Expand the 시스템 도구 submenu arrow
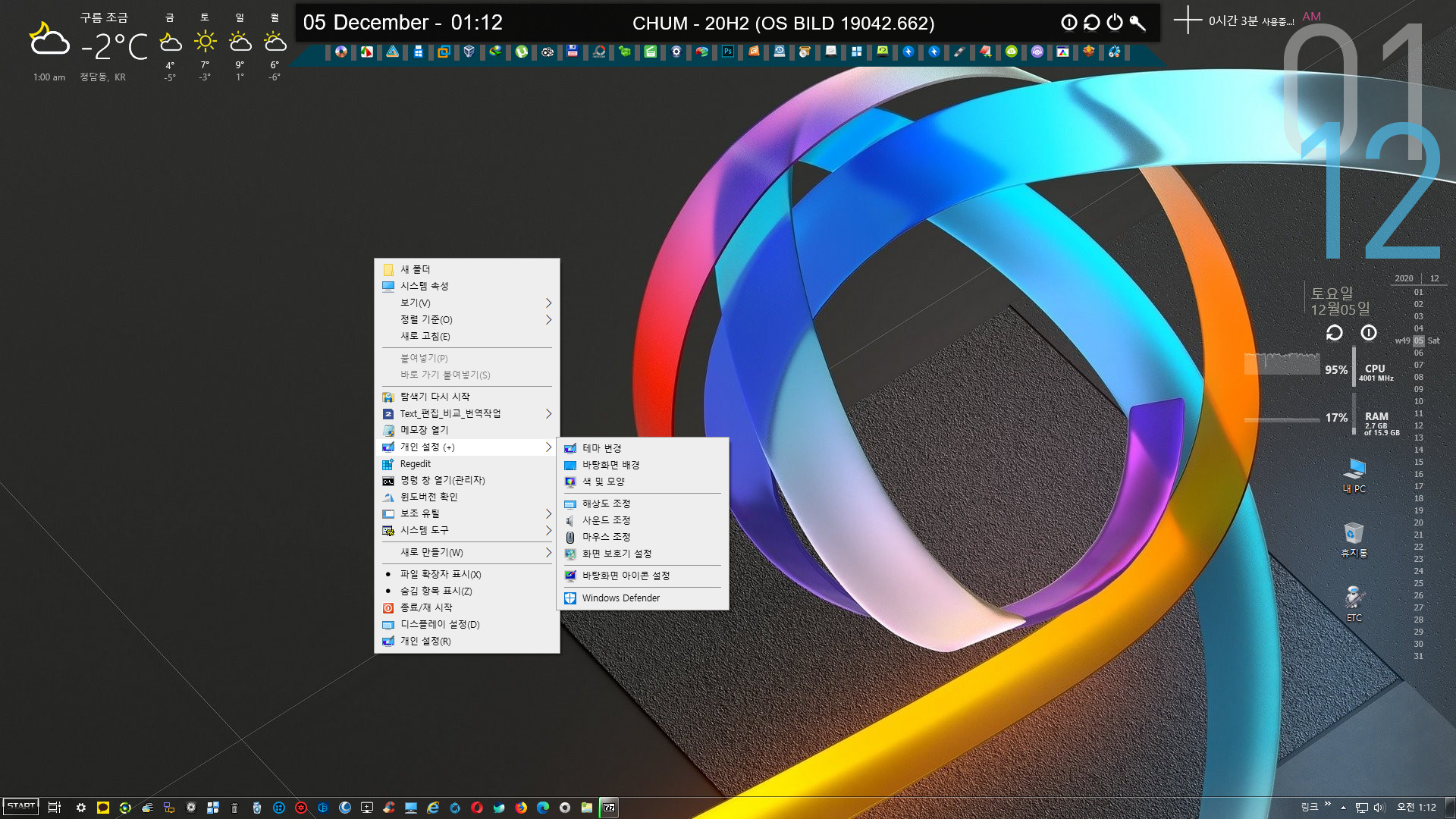 point(548,530)
